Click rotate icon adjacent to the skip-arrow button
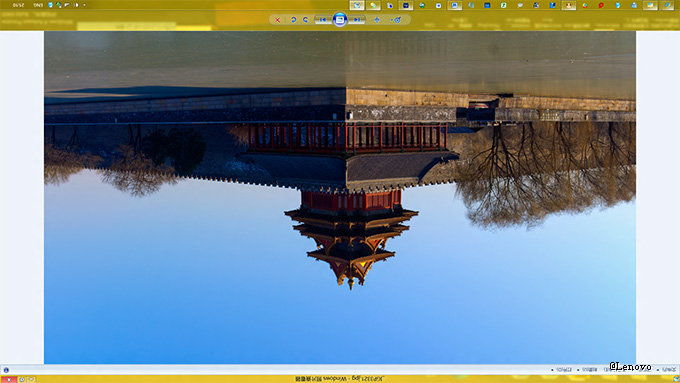 point(305,20)
